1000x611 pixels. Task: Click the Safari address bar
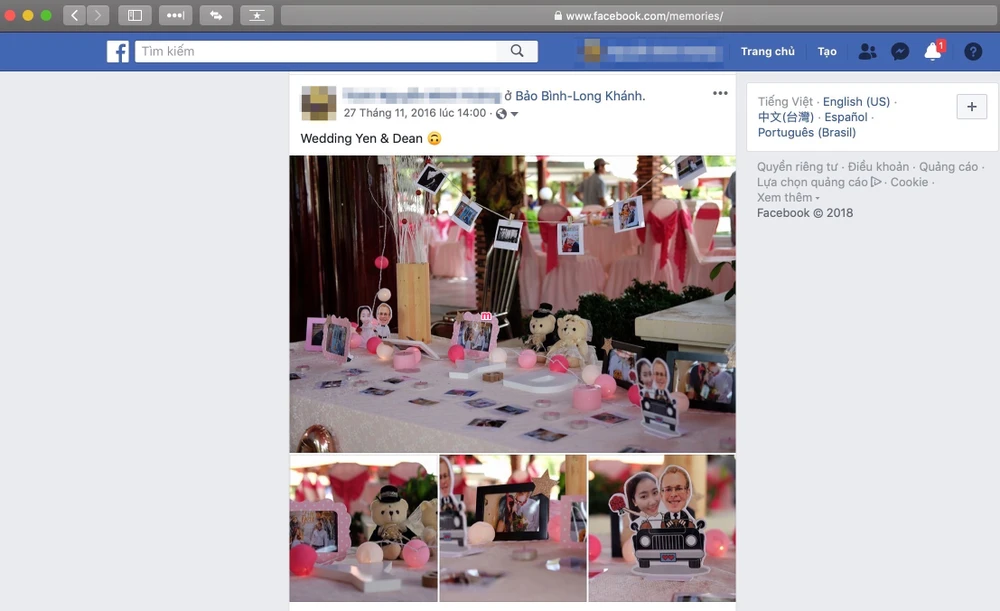coord(638,15)
